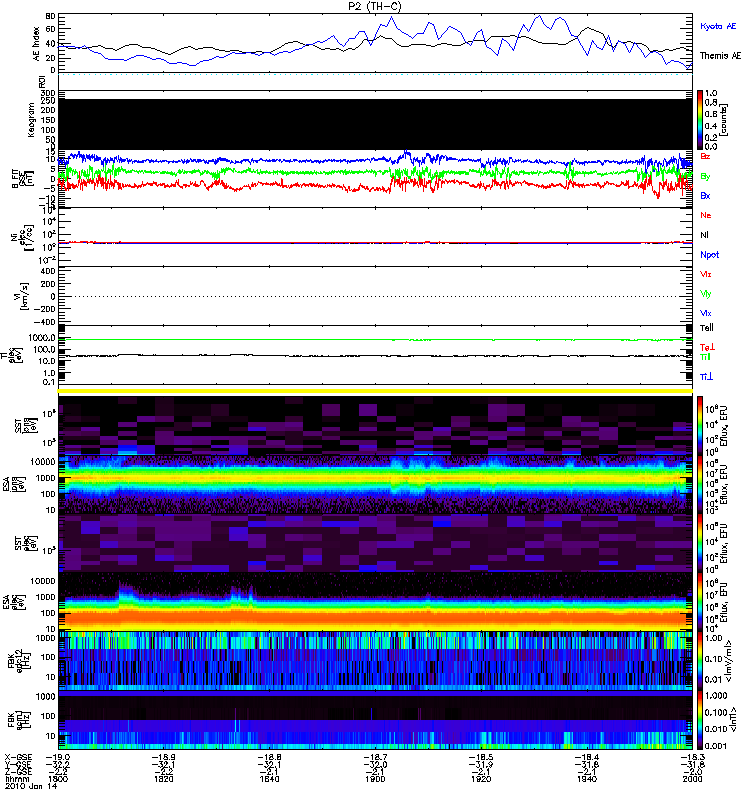Click the ESA electron energy spectrogram
This screenshot has height=800, width=750.
coord(375,603)
